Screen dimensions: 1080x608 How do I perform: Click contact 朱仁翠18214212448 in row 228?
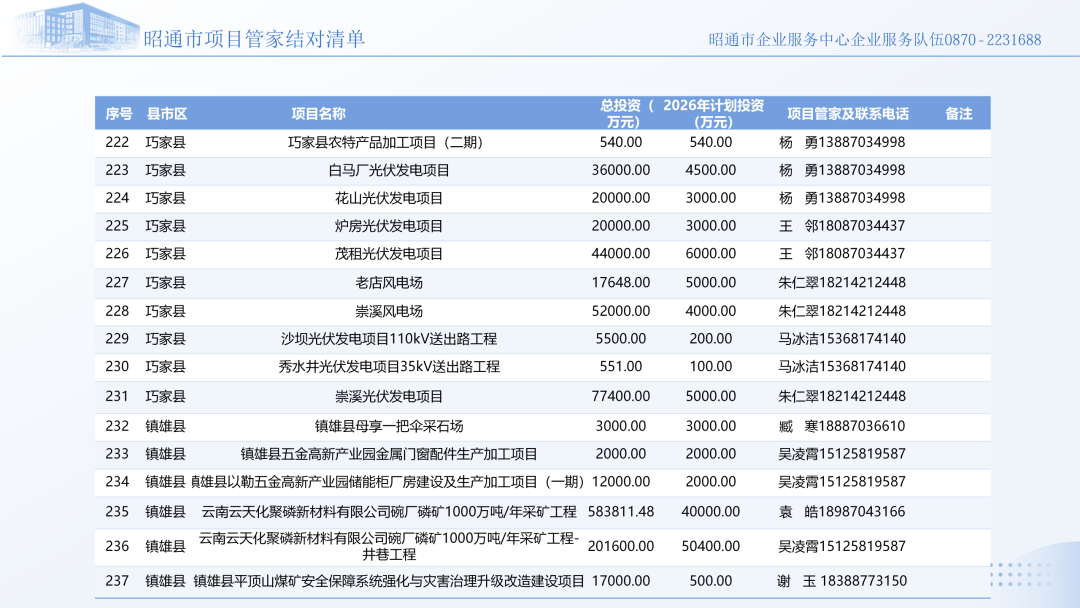click(842, 311)
